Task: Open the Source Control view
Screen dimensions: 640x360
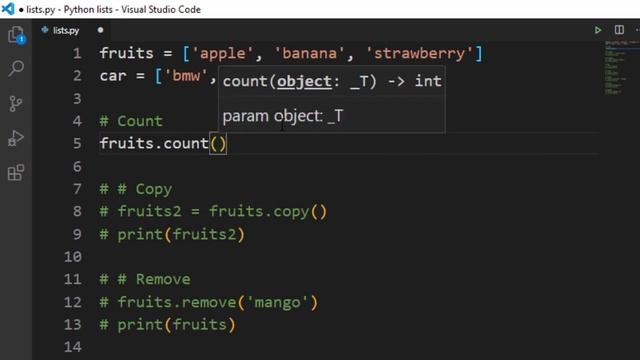Action: [x=16, y=103]
